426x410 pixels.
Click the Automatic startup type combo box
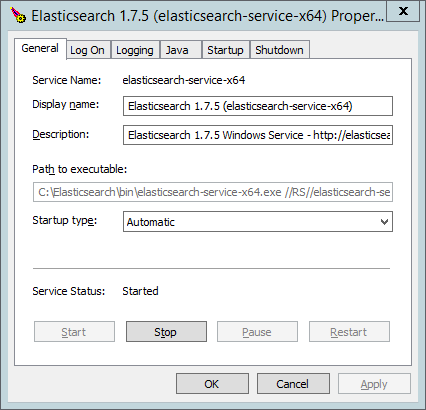[258, 222]
